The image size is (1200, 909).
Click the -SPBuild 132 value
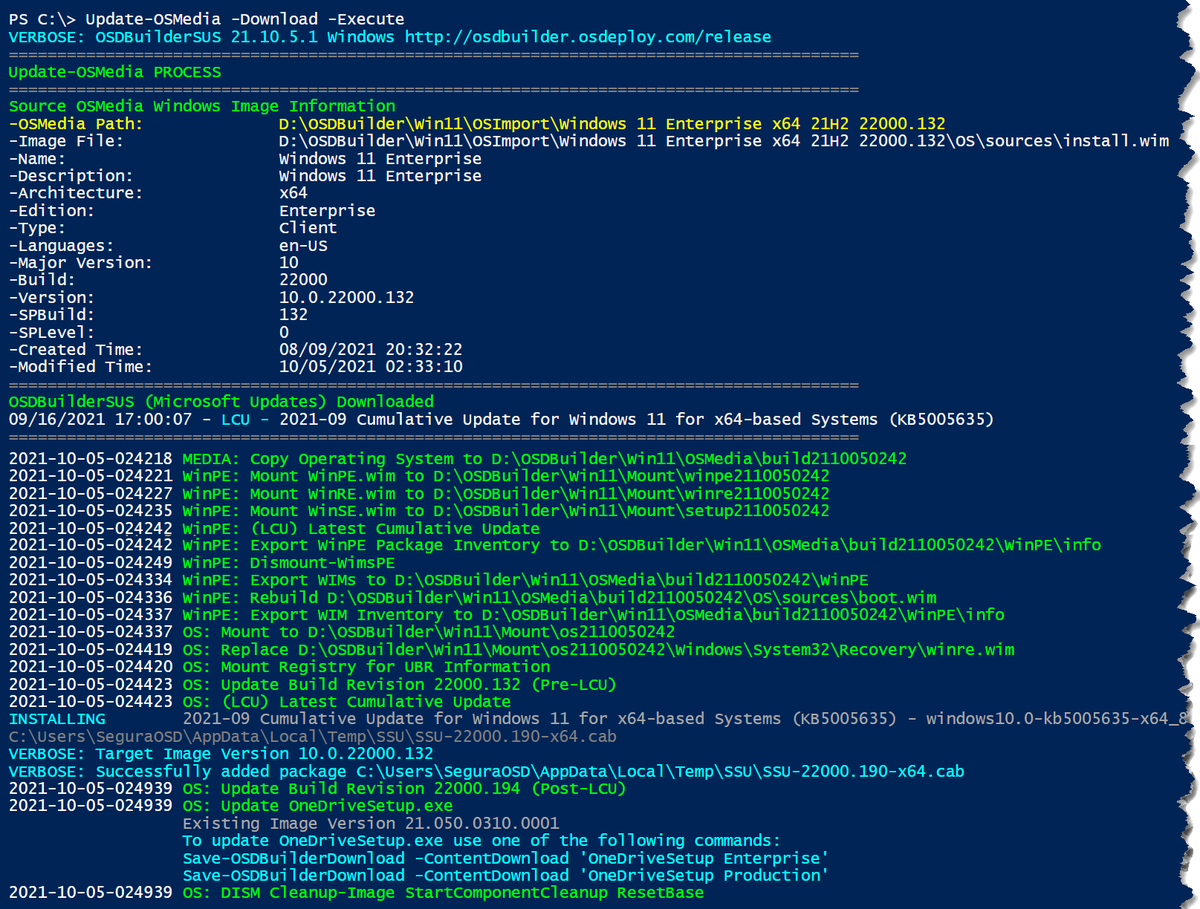[294, 314]
